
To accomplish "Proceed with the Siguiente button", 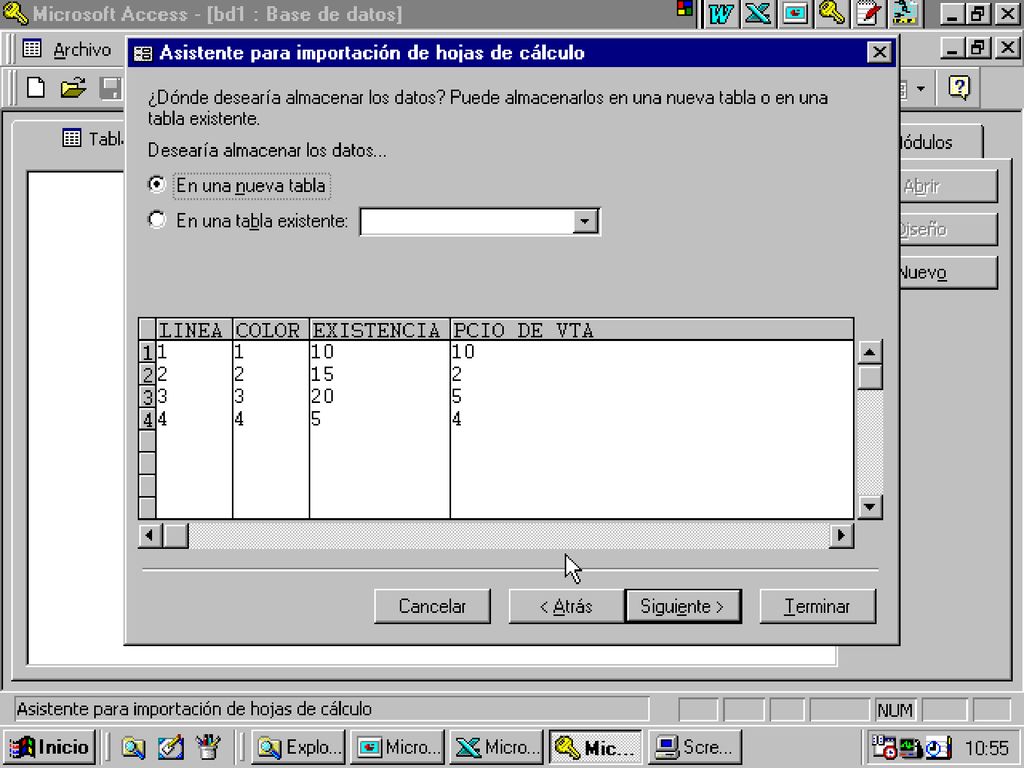I will point(682,607).
